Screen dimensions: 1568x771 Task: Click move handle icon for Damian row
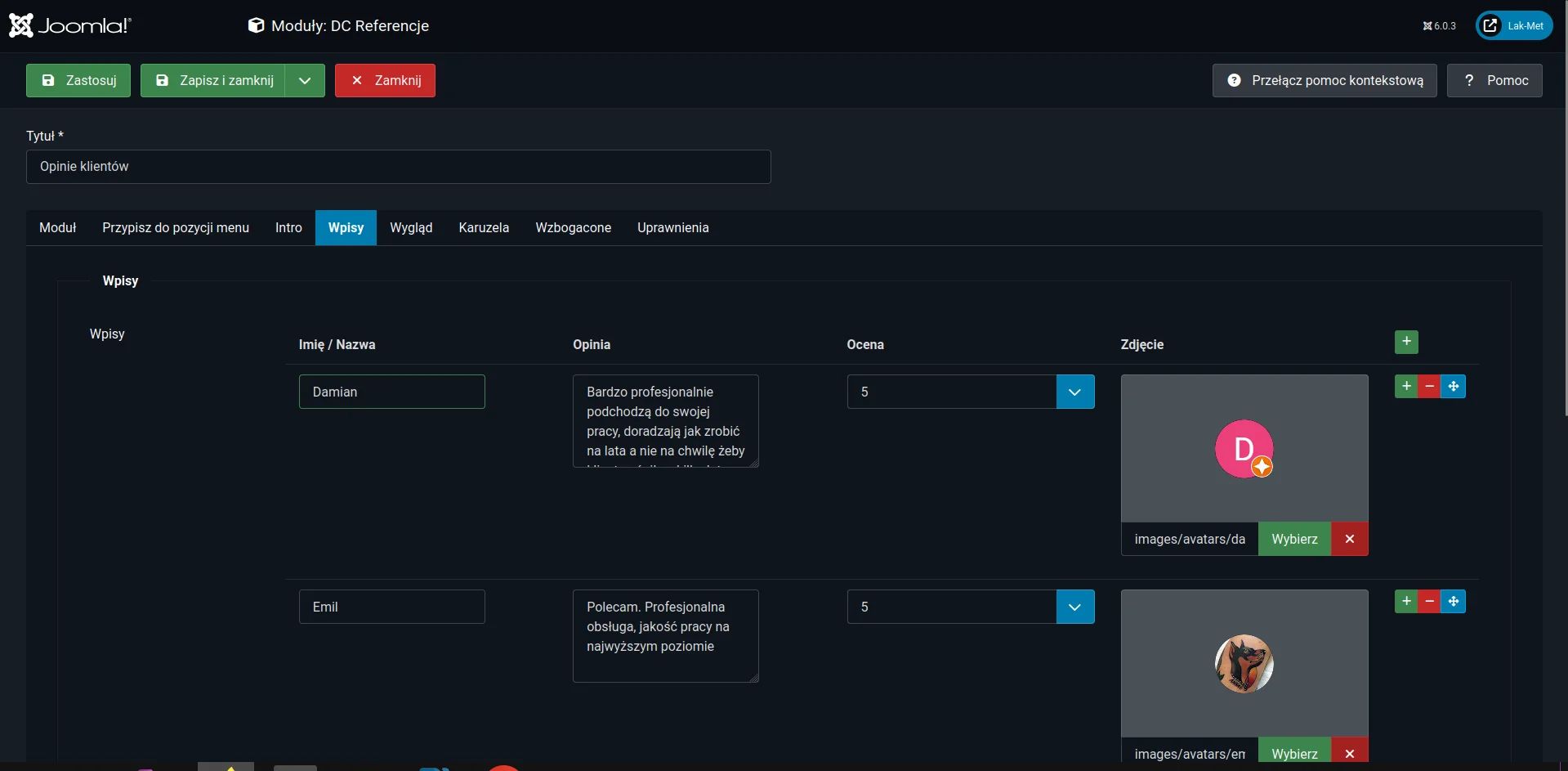click(1453, 387)
